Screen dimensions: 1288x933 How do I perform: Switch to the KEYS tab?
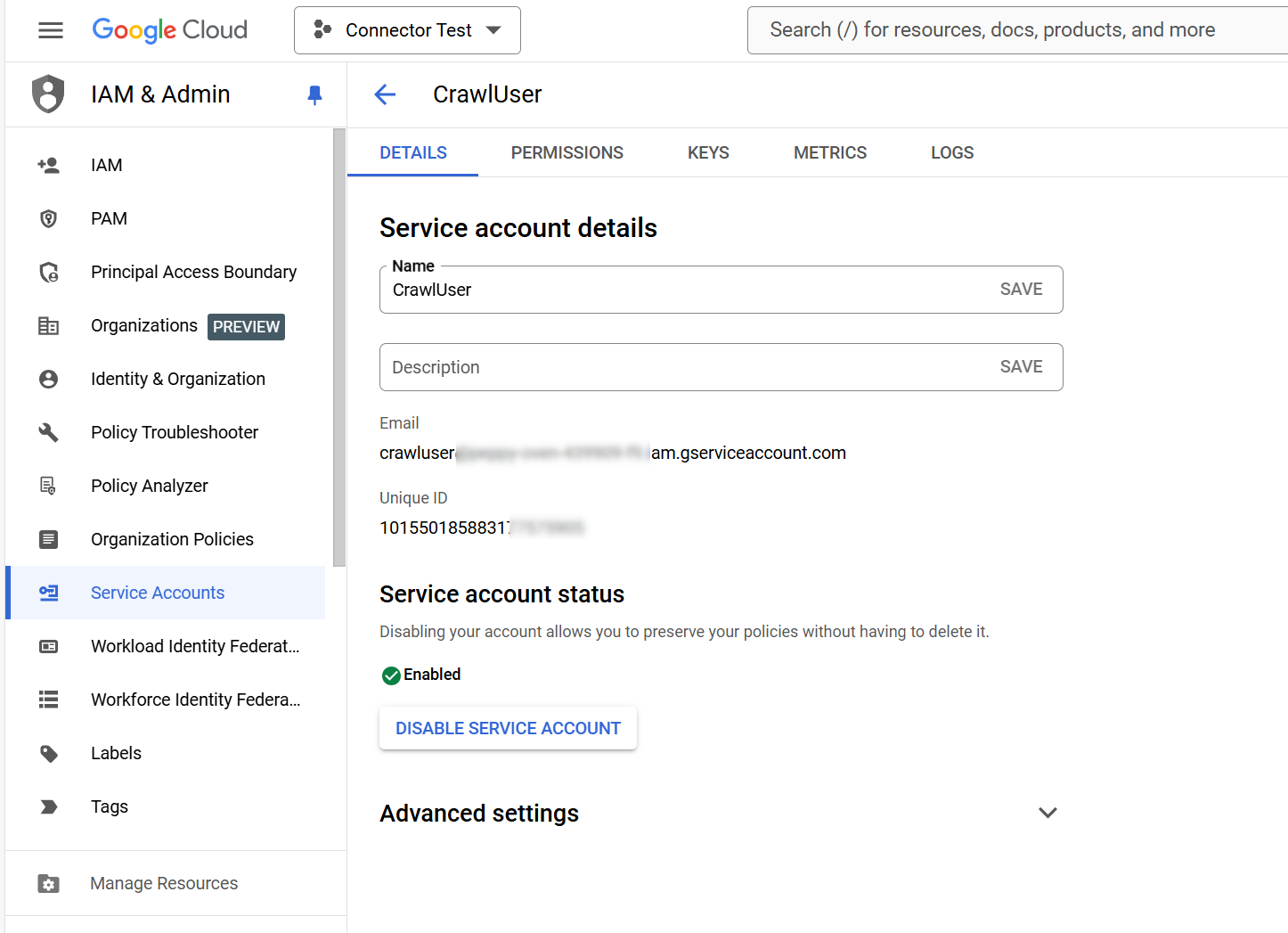point(708,152)
